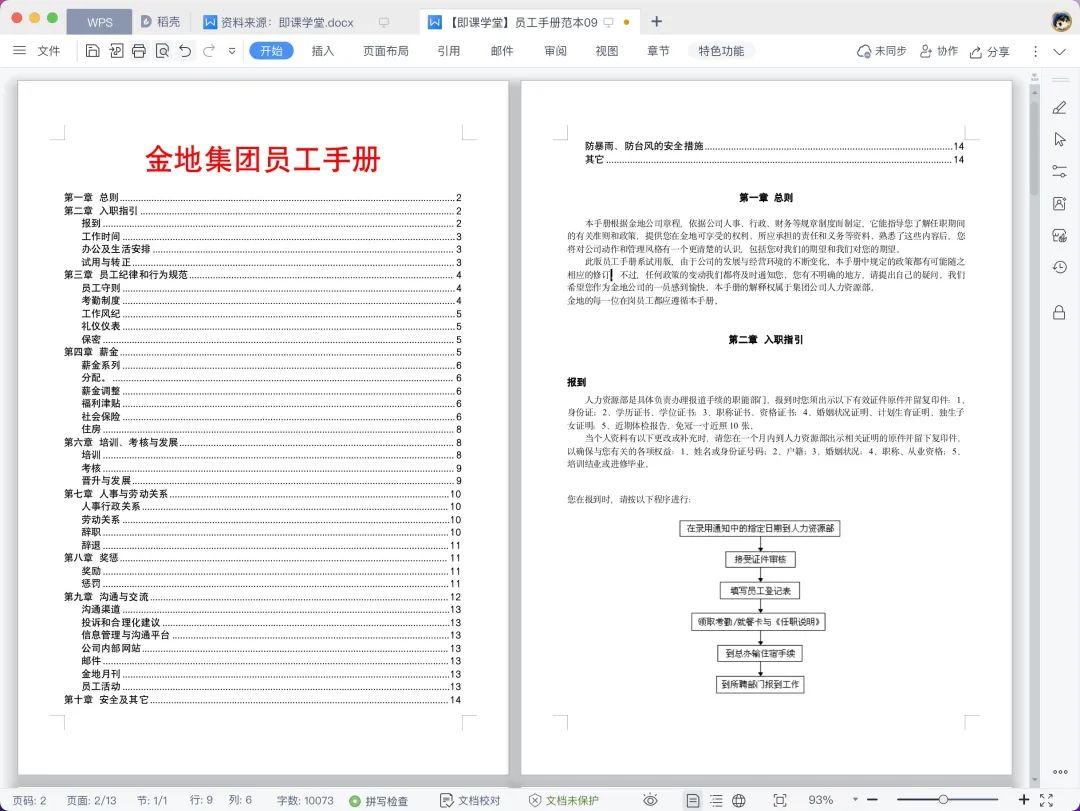Viewport: 1080px width, 811px height.
Task: Open 文档校对 proofreading in status bar
Action: 470,801
